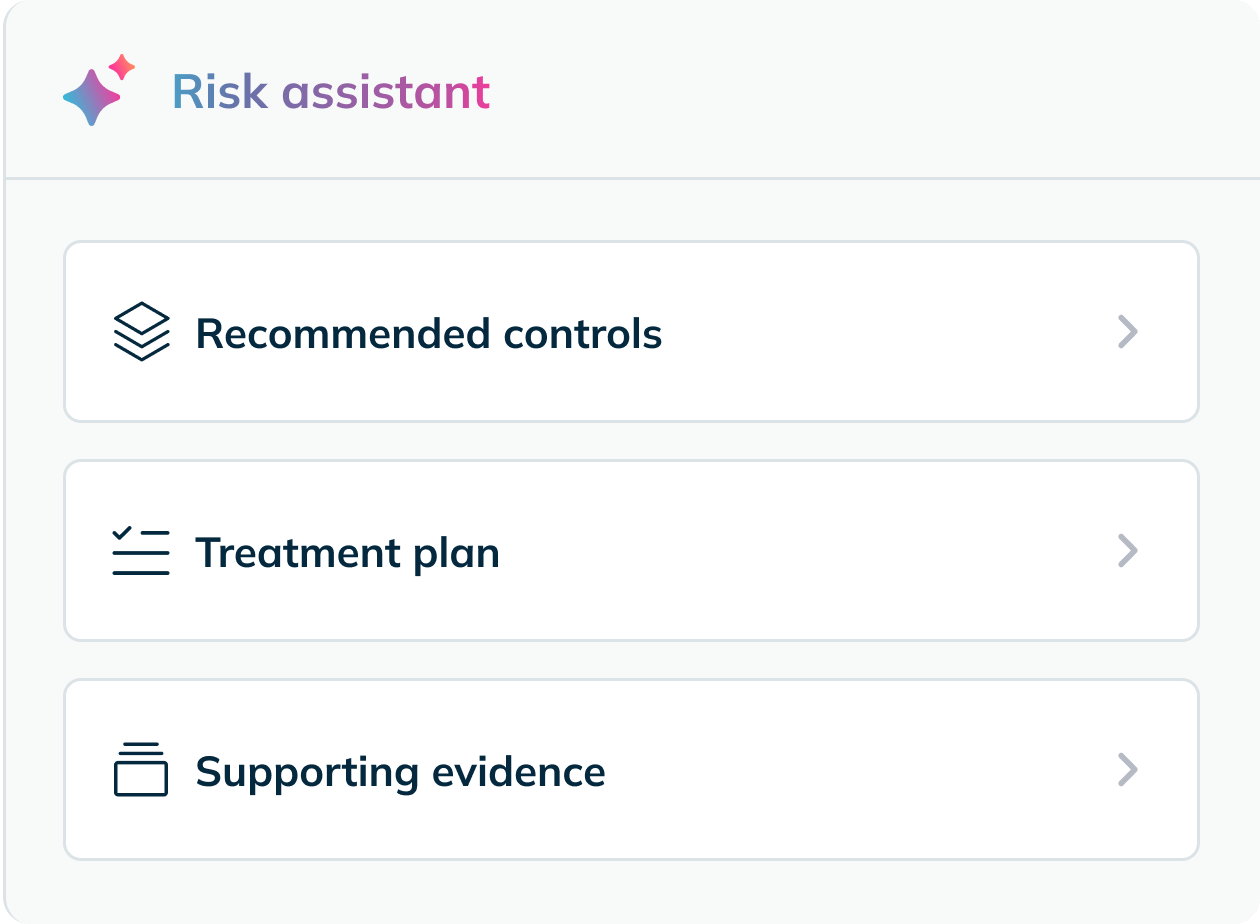Open the Recommended controls text label
Viewport: 1260px width, 924px height.
428,333
